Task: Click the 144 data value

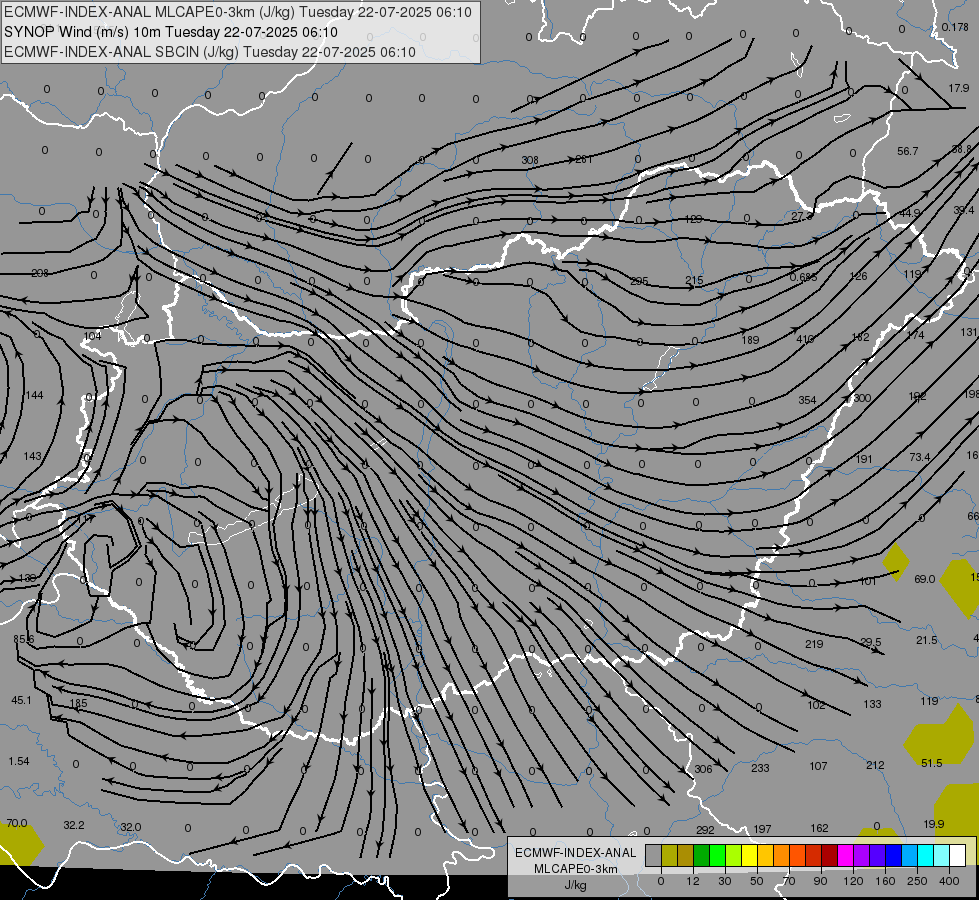Action: pos(34,395)
